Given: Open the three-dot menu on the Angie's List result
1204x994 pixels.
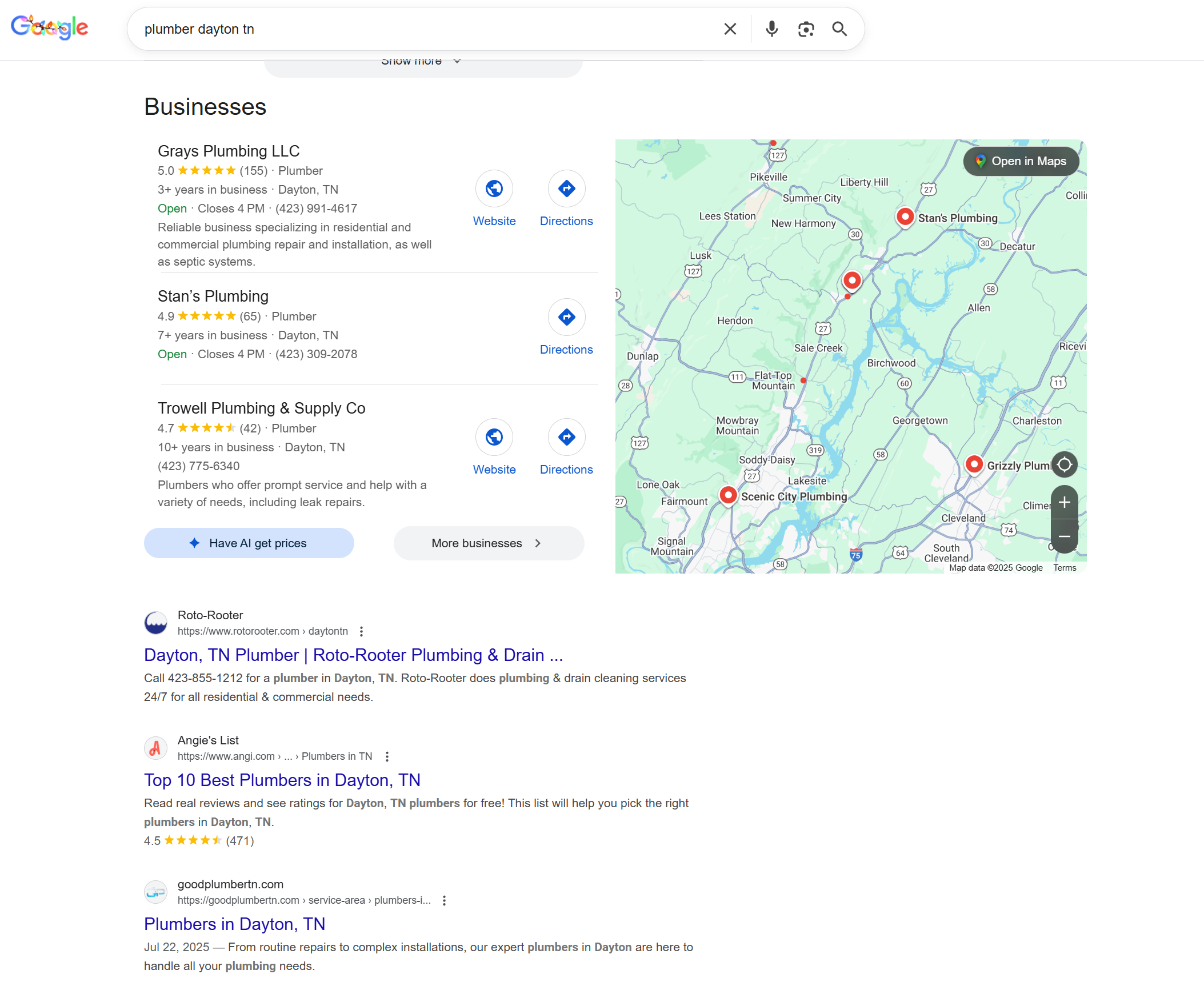Looking at the screenshot, I should [x=387, y=756].
